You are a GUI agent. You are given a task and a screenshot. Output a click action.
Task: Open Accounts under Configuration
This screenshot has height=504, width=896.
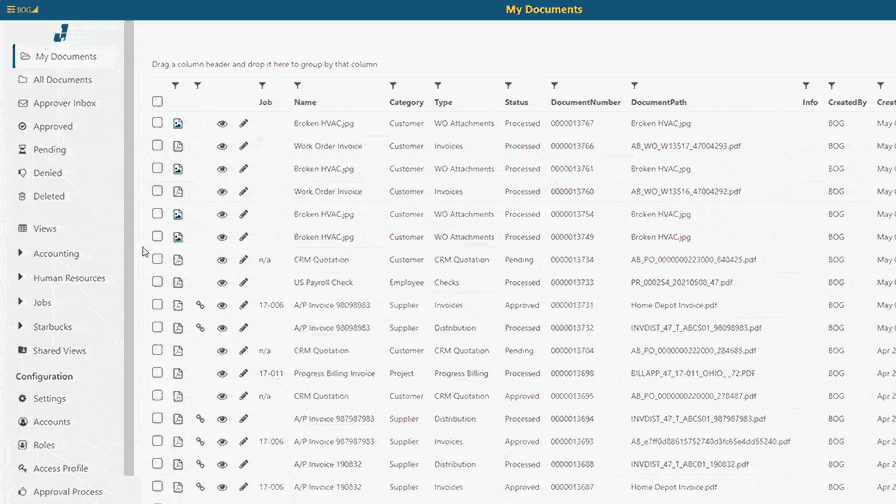point(51,422)
